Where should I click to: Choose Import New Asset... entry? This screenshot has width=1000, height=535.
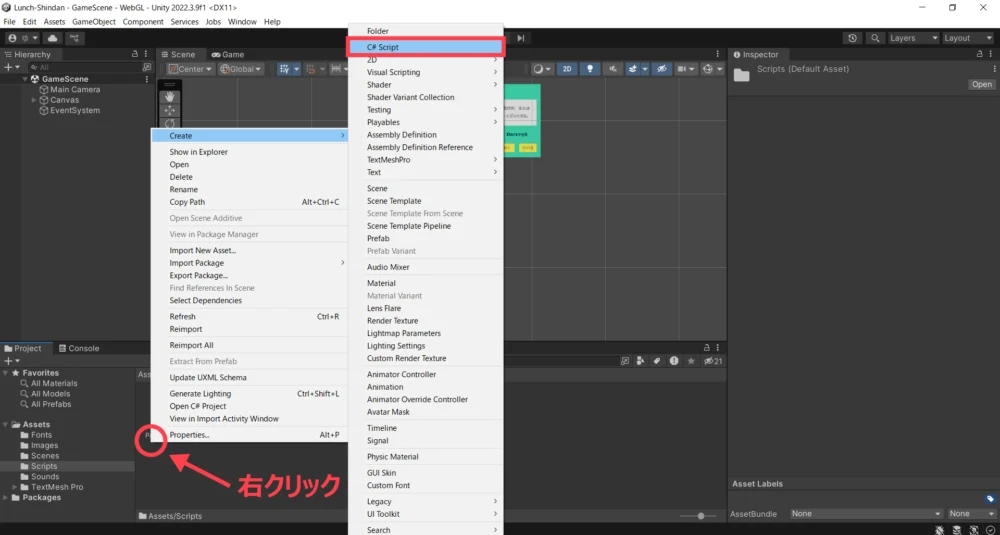pos(249,251)
